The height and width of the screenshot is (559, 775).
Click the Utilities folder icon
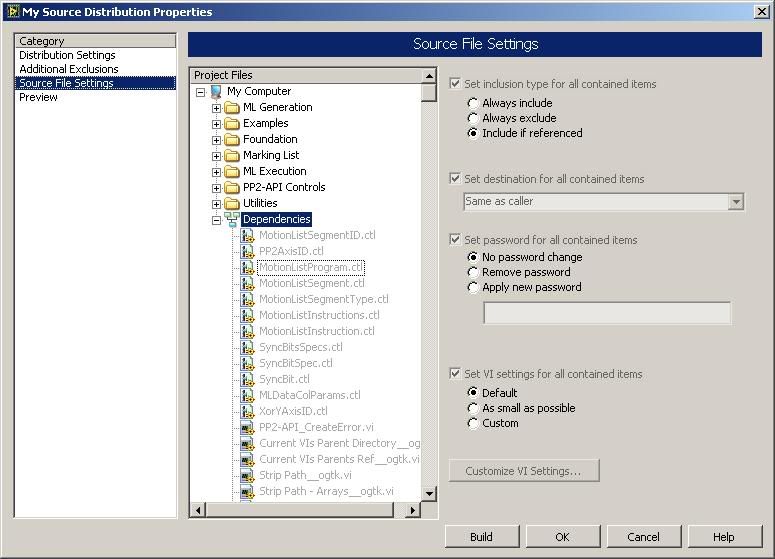232,204
